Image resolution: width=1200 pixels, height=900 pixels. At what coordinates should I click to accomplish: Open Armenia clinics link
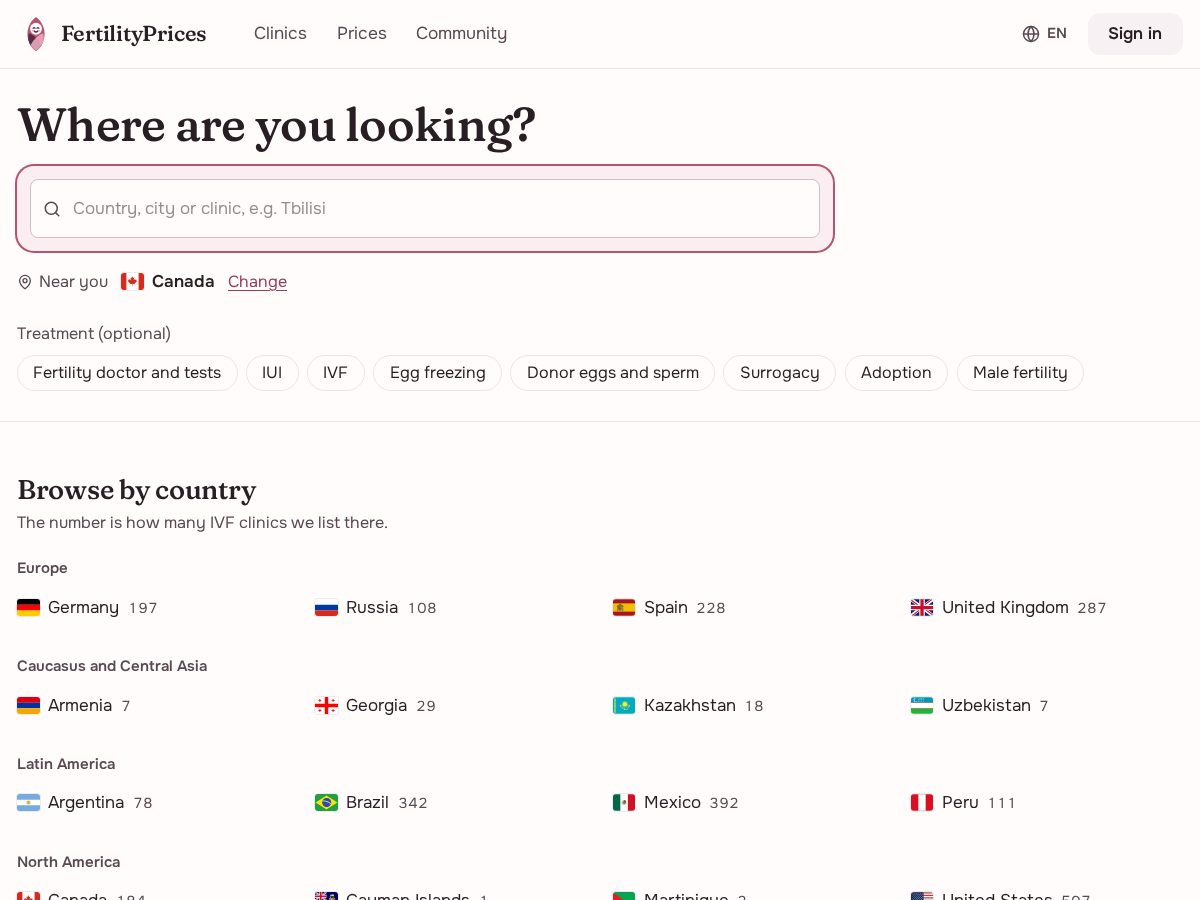(x=74, y=706)
